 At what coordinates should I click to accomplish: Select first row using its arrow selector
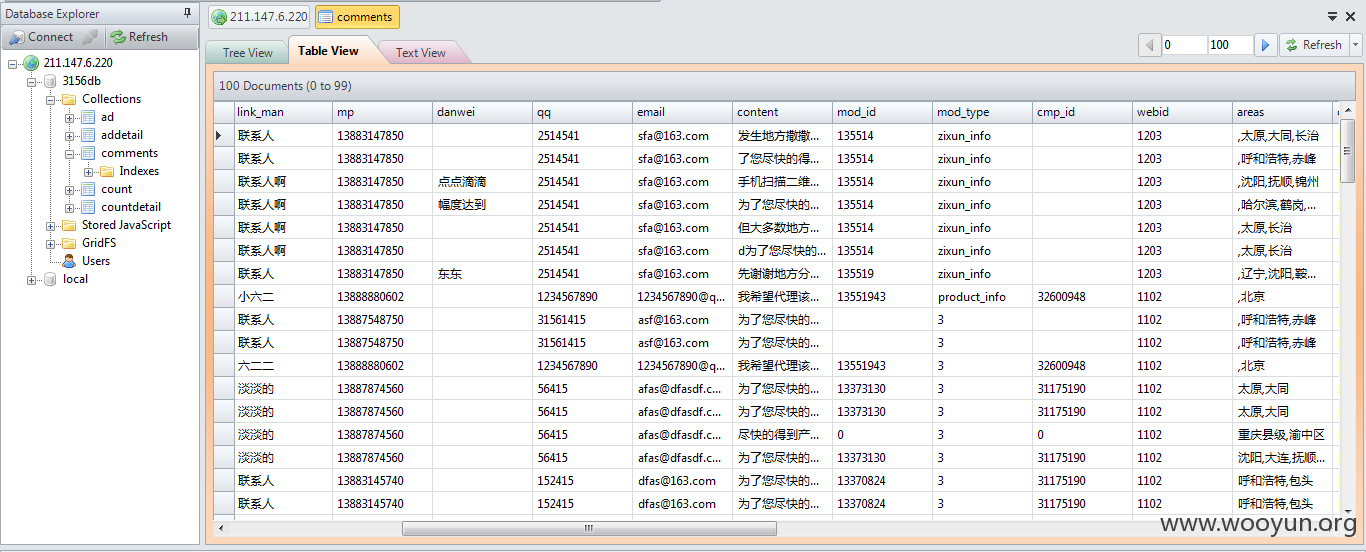point(223,135)
